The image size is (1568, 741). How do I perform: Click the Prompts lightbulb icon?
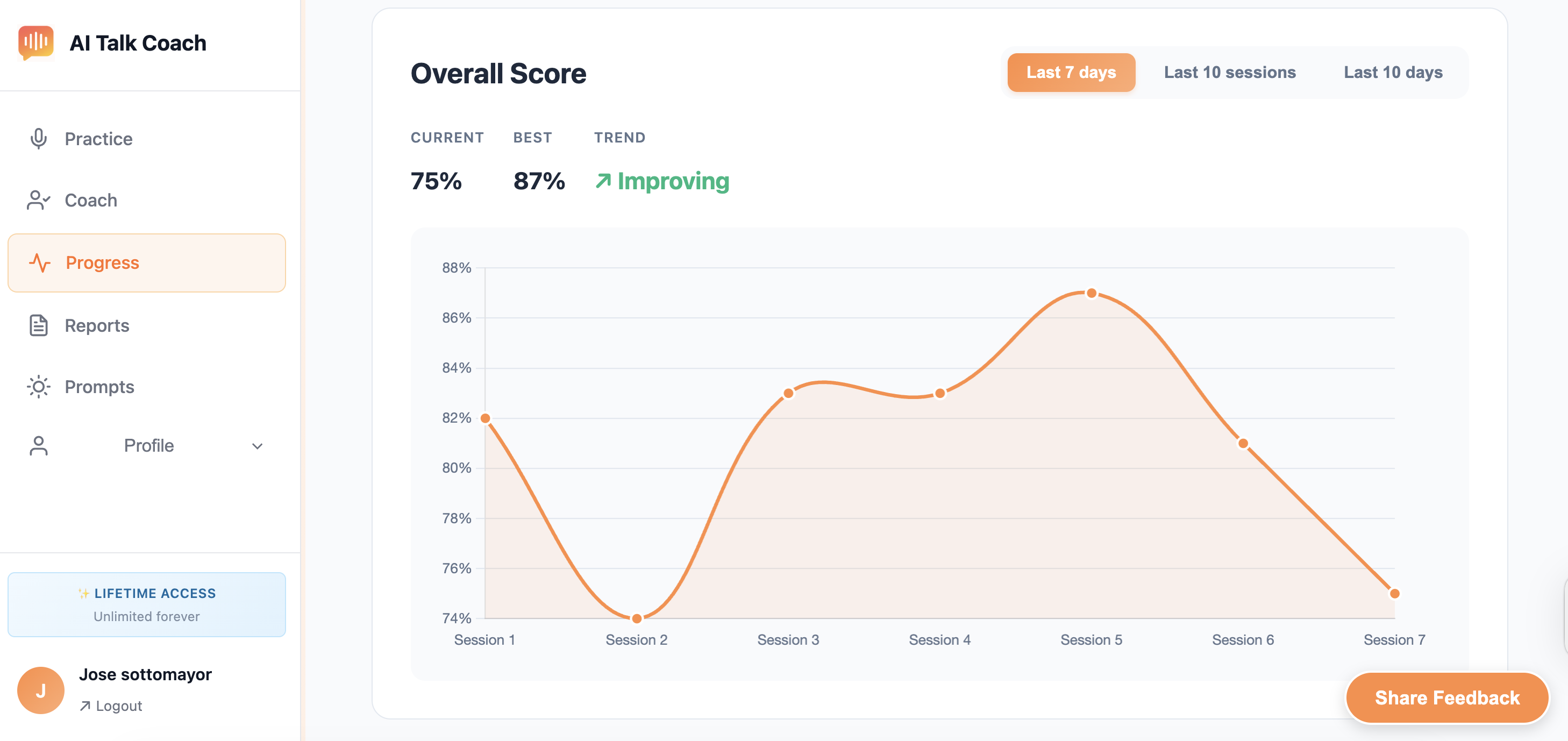click(38, 387)
